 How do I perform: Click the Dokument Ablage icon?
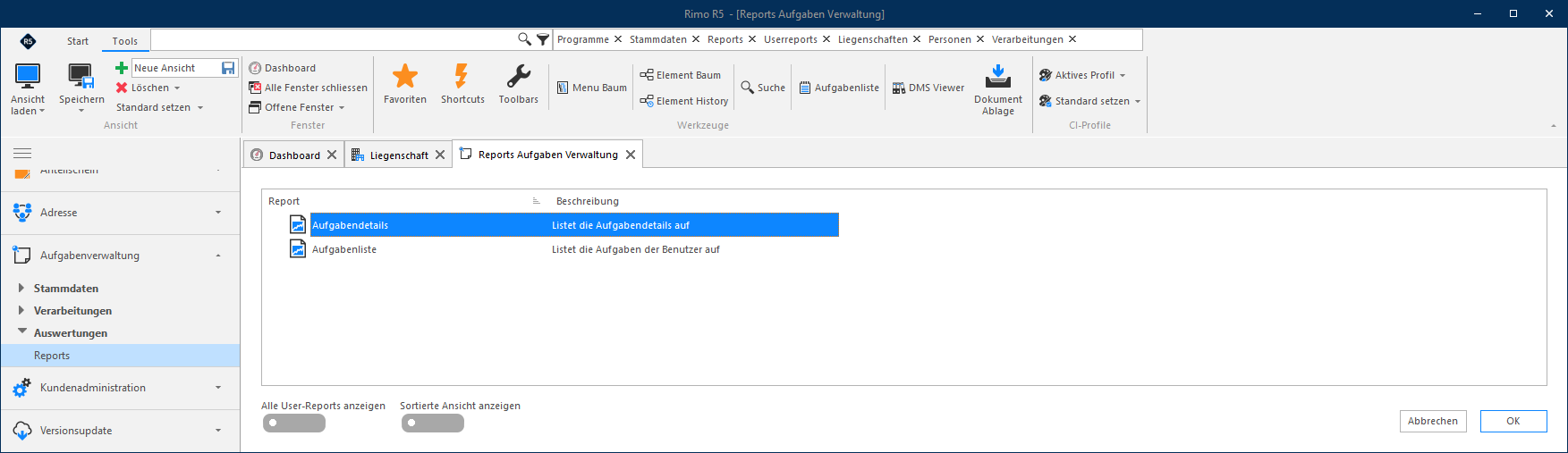pos(998,76)
